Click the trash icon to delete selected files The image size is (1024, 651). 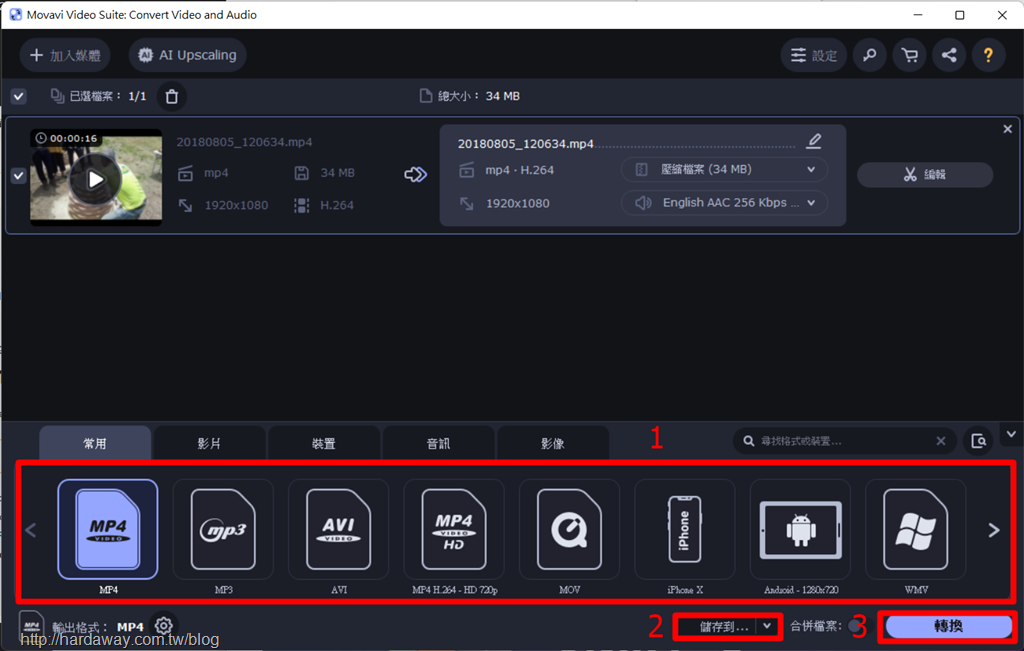pos(172,97)
